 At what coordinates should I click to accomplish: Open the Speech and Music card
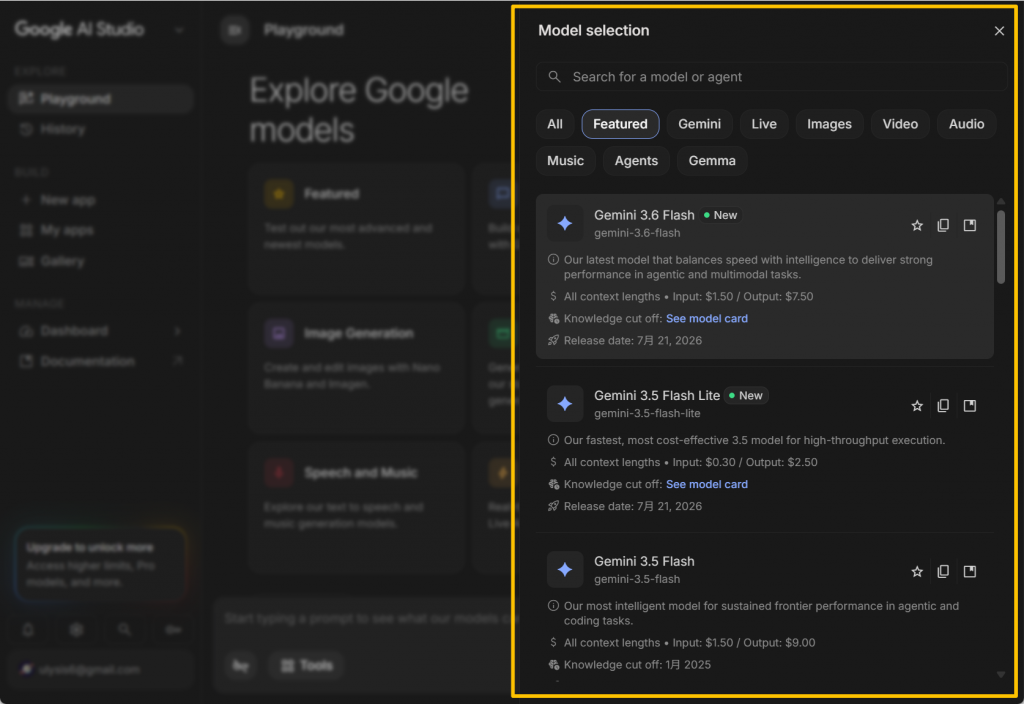357,508
